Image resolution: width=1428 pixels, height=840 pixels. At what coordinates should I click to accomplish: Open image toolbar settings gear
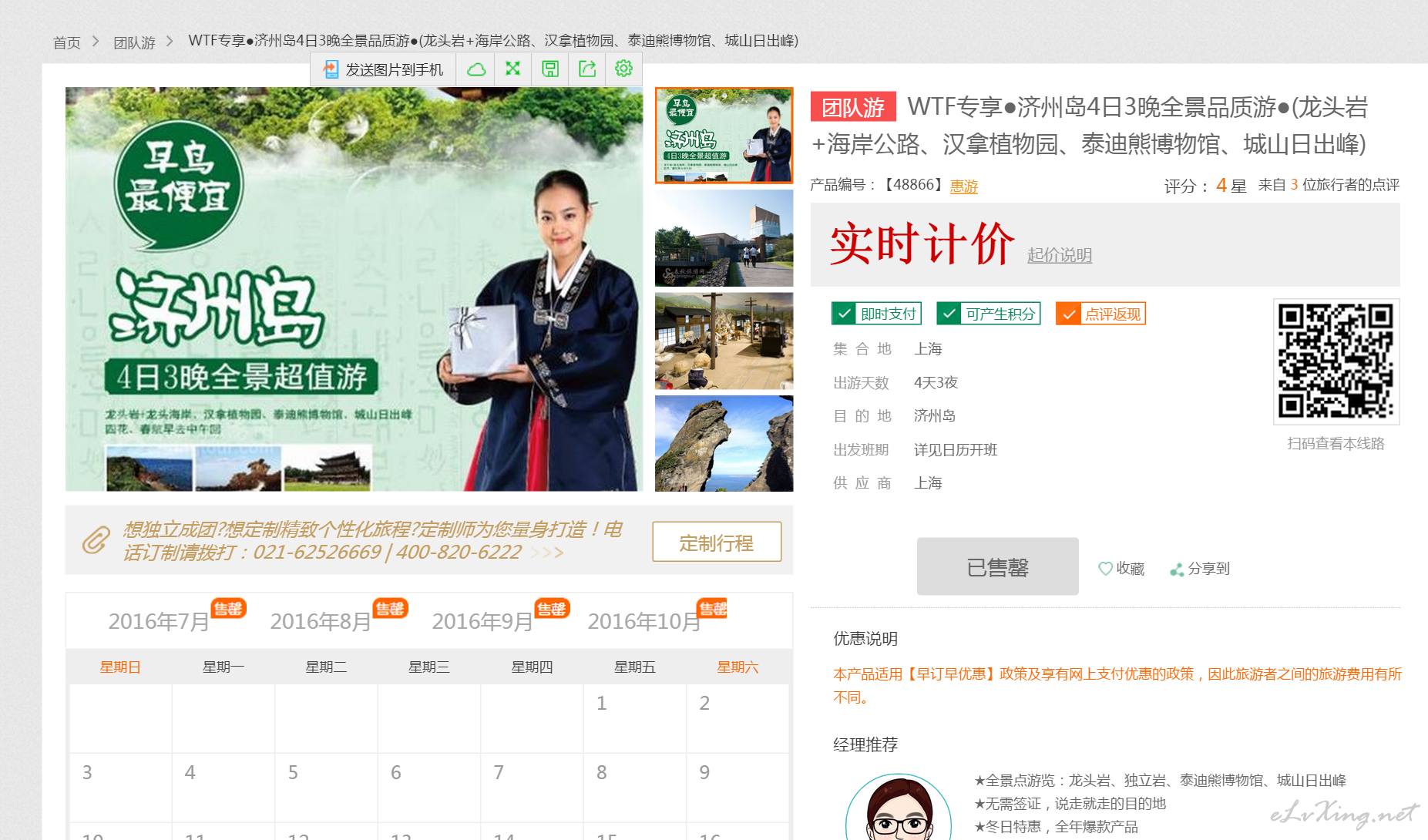tap(623, 69)
